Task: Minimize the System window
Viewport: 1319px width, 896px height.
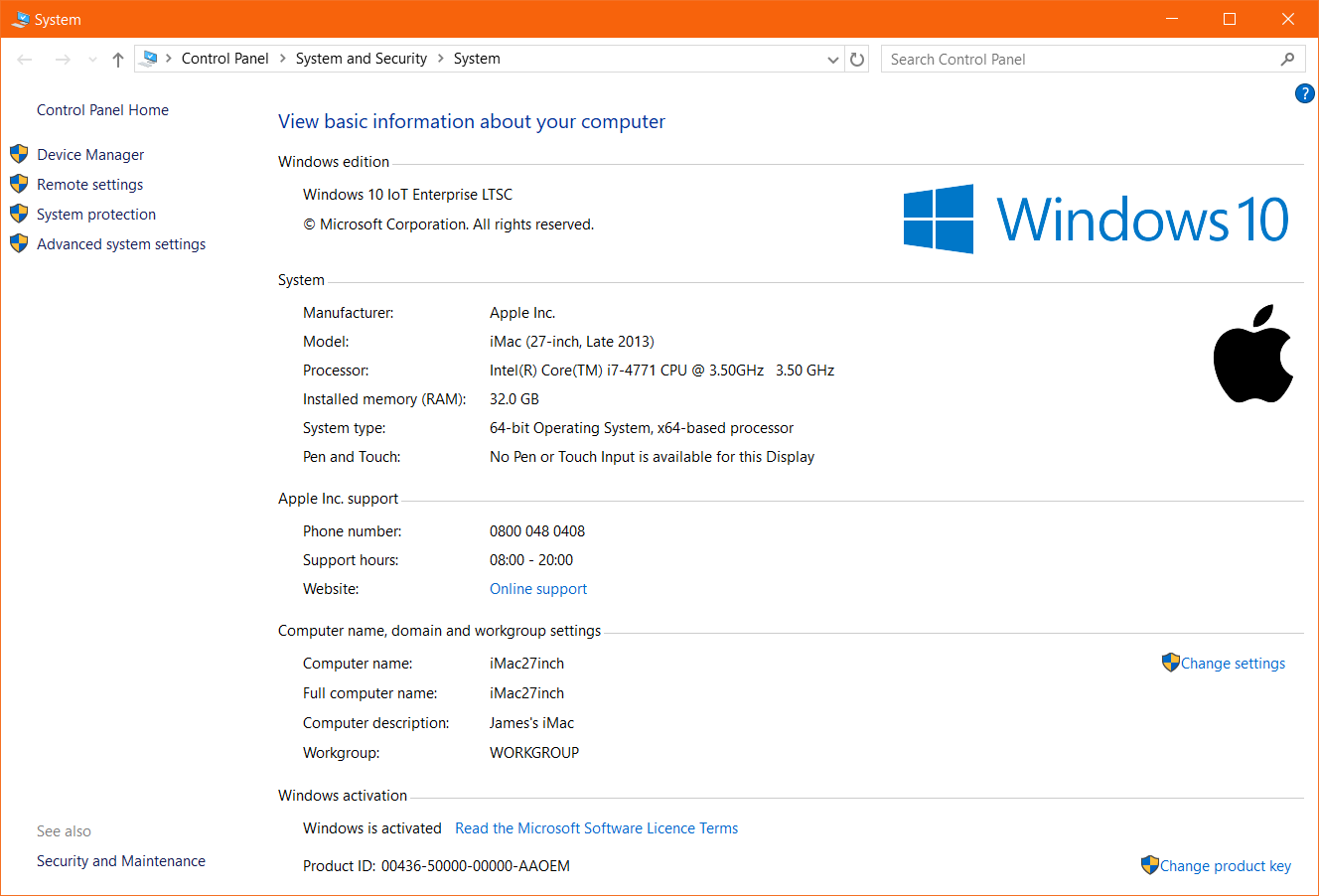Action: pyautogui.click(x=1171, y=19)
